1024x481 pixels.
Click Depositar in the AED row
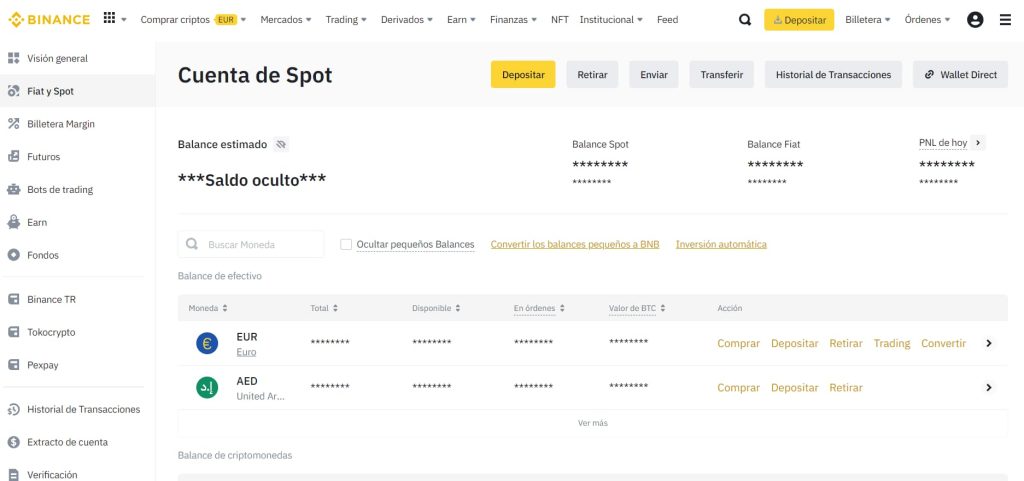point(795,388)
